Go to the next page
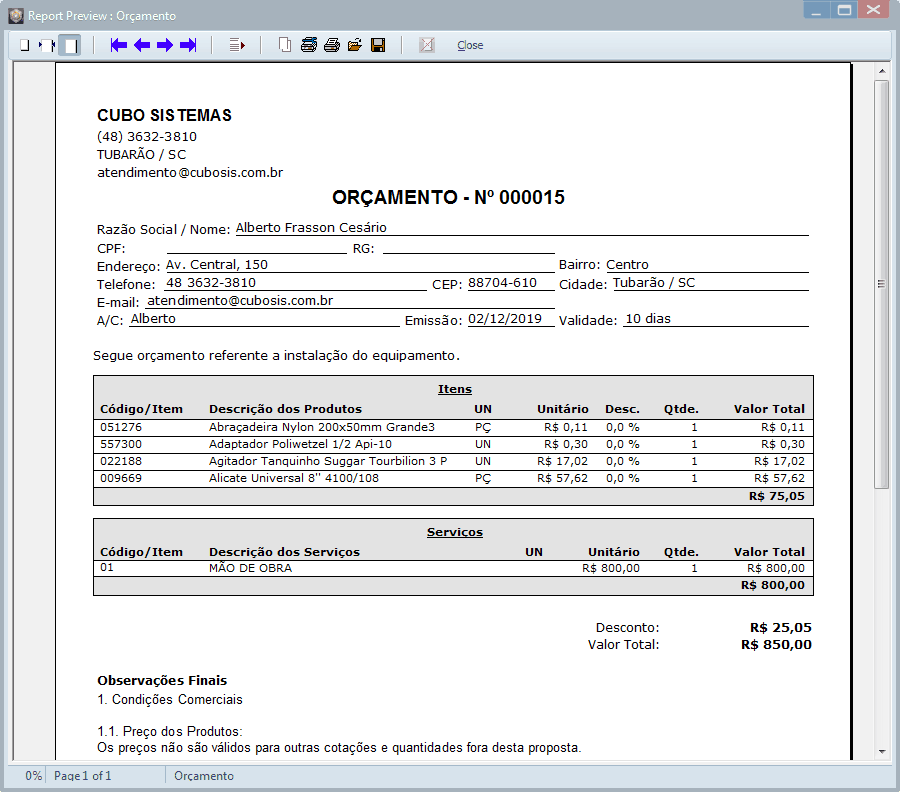The width and height of the screenshot is (900, 792). [x=165, y=45]
